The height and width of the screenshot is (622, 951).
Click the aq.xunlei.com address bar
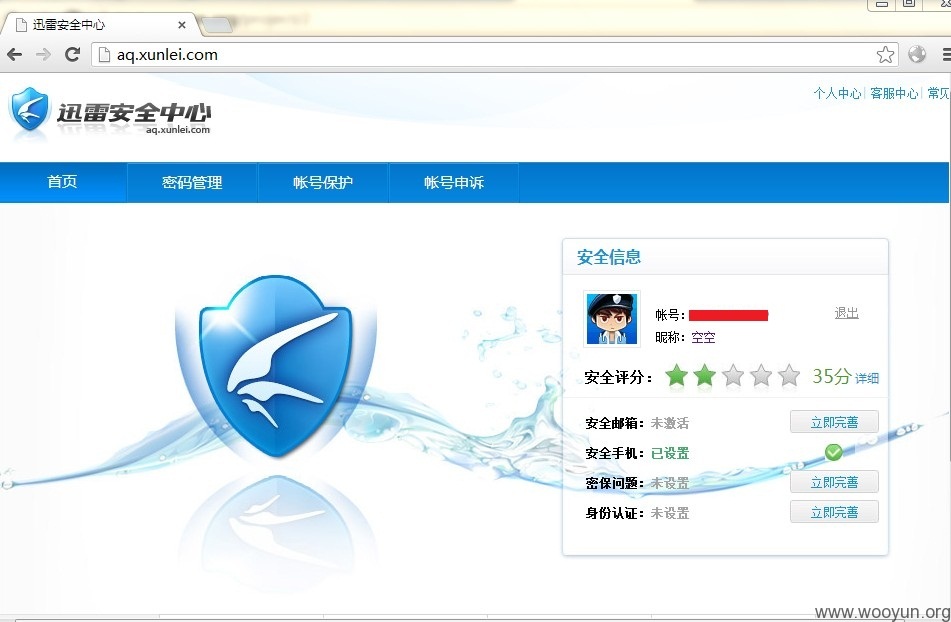tap(497, 55)
